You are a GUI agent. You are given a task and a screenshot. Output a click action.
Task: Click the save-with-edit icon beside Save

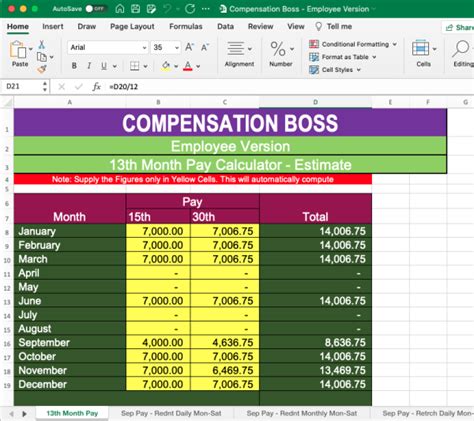[x=151, y=9]
